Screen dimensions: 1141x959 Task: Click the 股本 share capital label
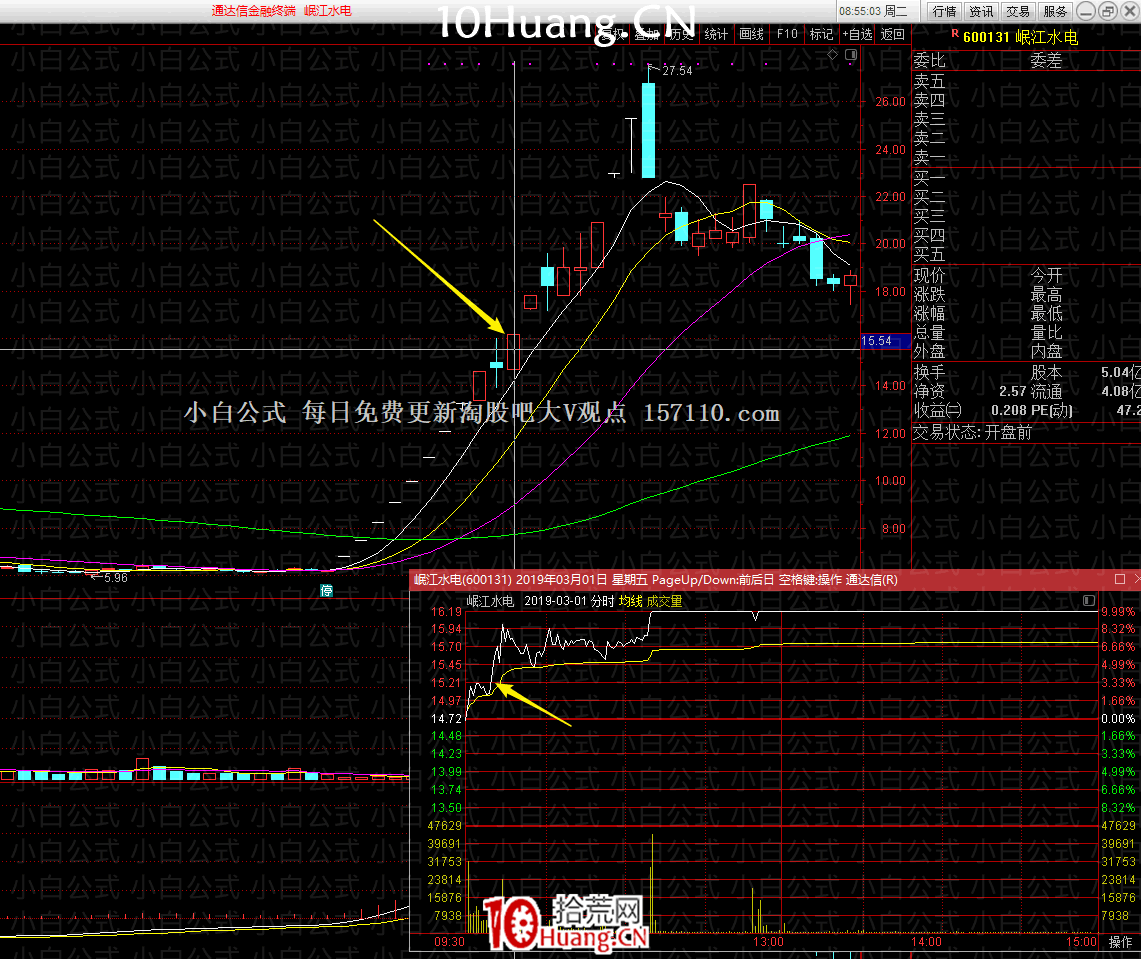click(1046, 373)
